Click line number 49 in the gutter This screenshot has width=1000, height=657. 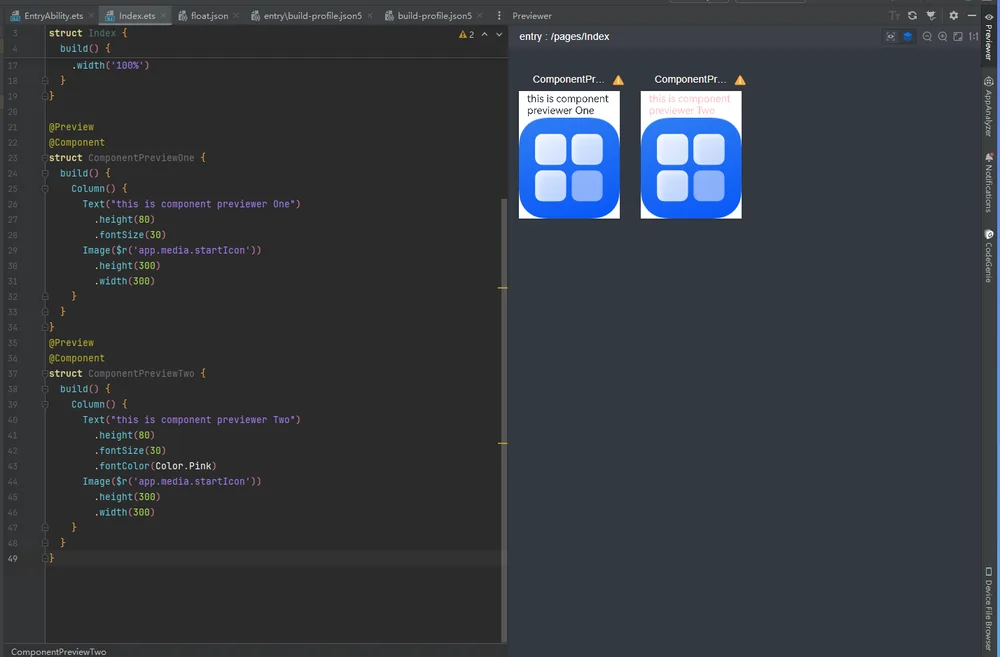point(13,559)
